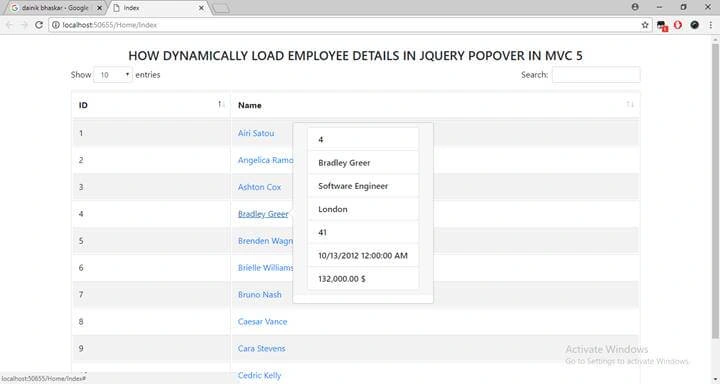This screenshot has width=720, height=384.
Task: Open a new tab button
Action: tap(221, 8)
